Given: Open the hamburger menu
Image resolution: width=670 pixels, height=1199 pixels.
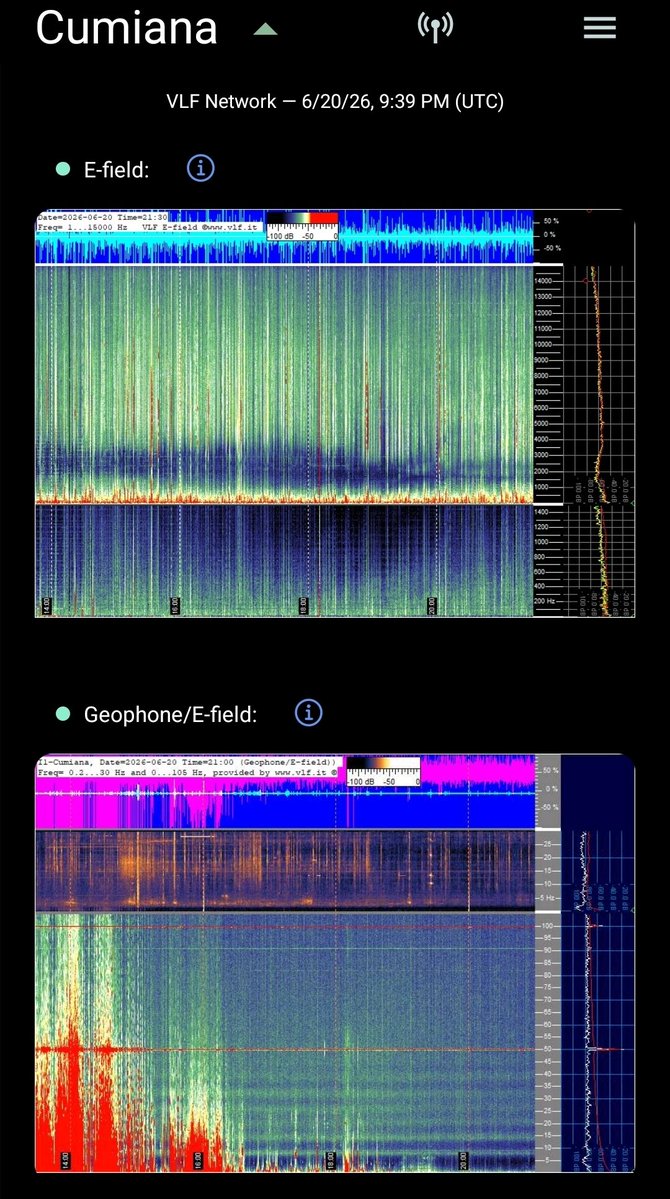Looking at the screenshot, I should 600,28.
